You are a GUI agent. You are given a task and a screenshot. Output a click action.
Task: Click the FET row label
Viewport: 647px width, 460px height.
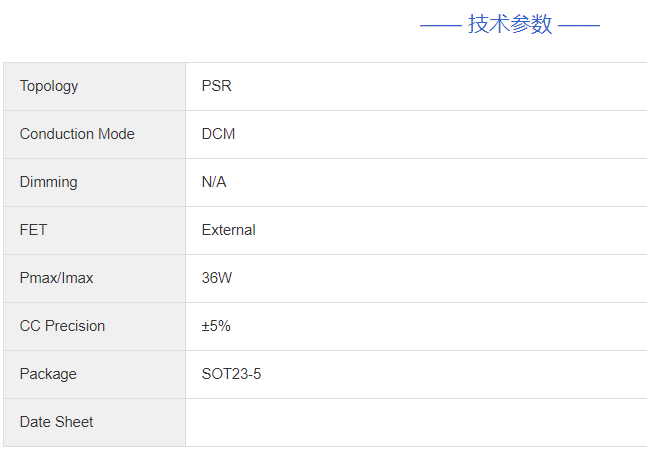33,230
